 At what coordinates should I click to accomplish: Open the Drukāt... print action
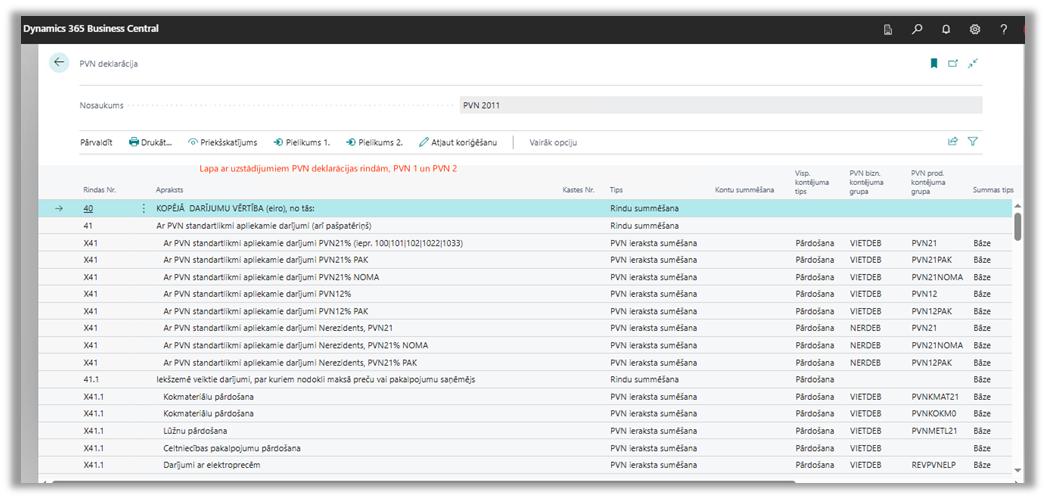tap(150, 142)
